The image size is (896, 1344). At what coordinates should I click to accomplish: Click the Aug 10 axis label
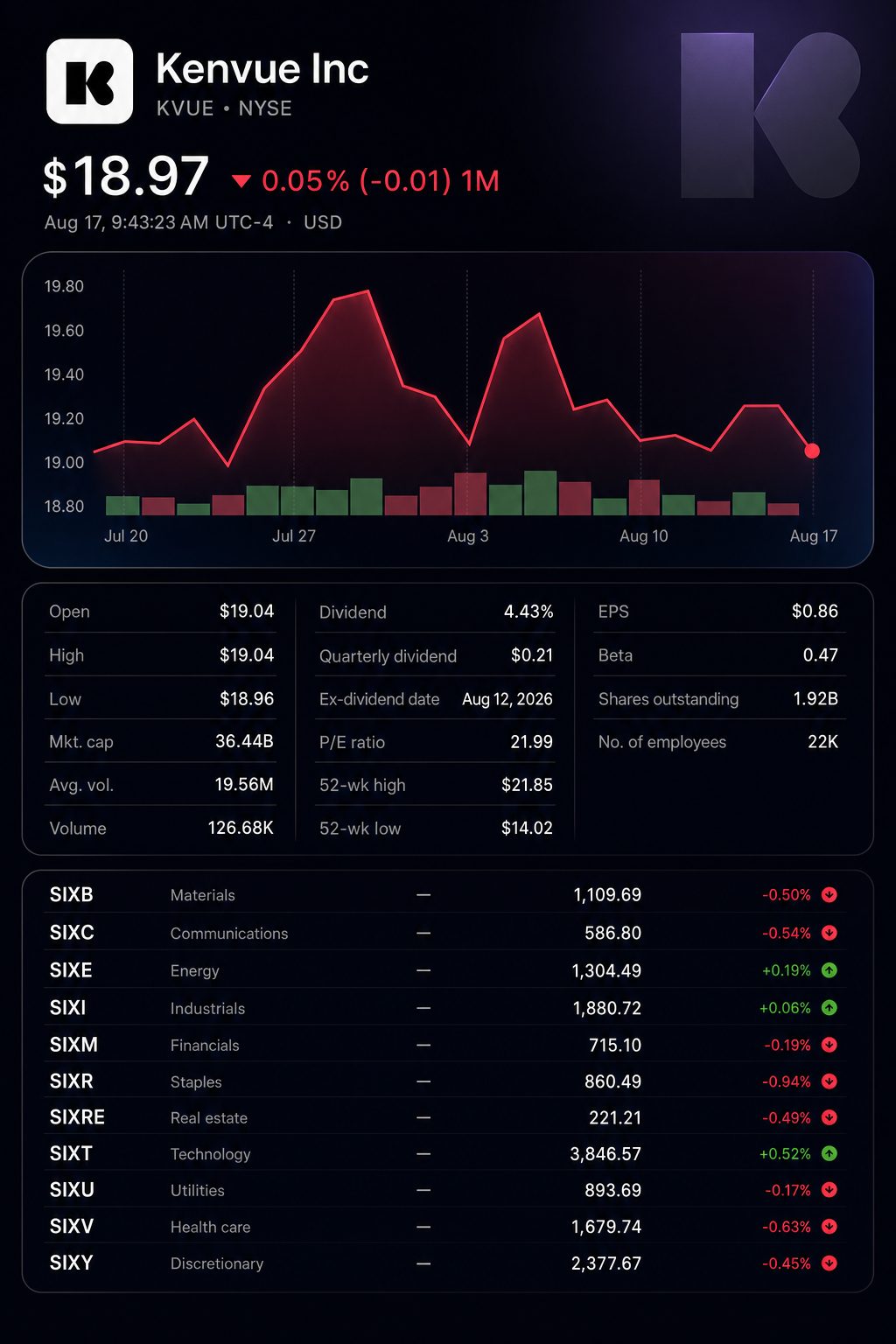[x=644, y=535]
